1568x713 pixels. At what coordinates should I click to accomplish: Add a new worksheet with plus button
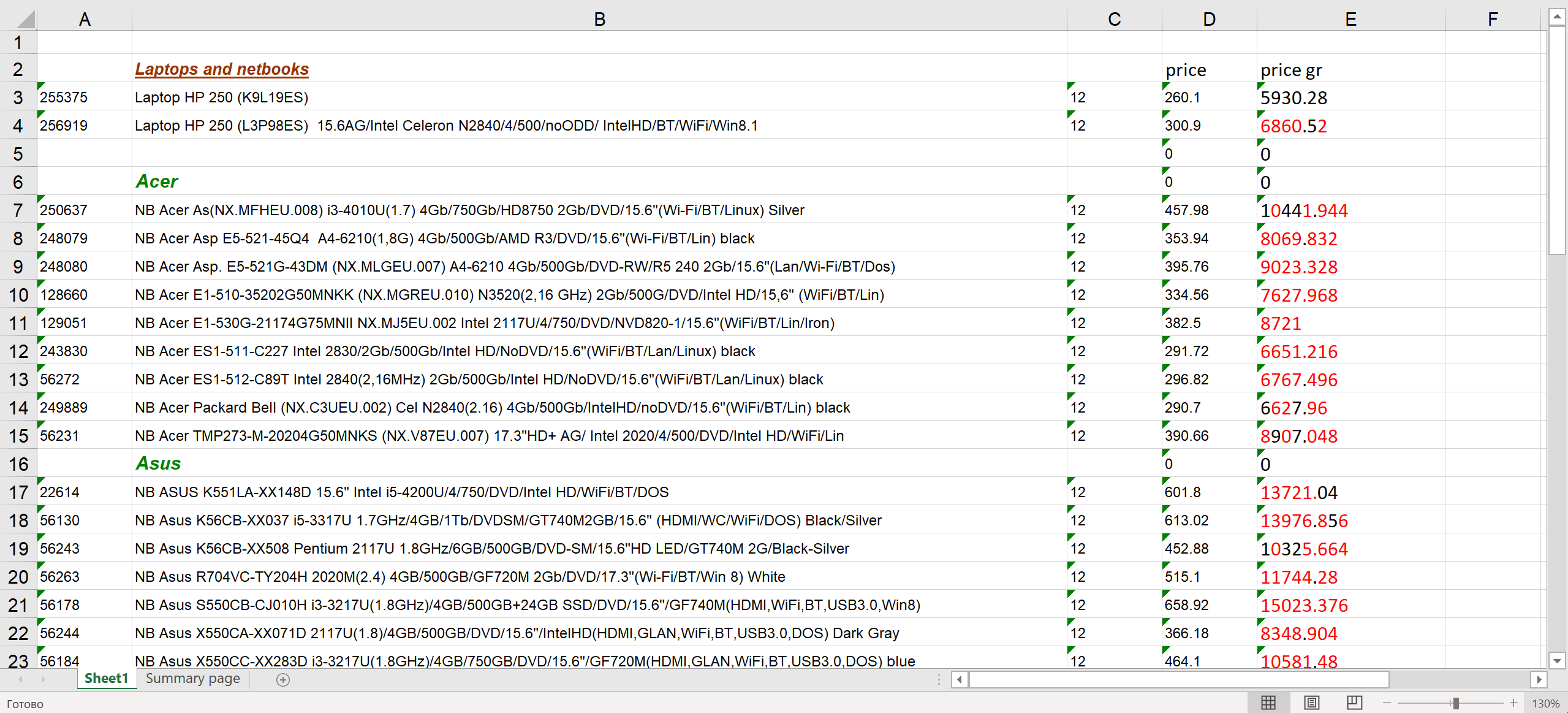coord(282,679)
